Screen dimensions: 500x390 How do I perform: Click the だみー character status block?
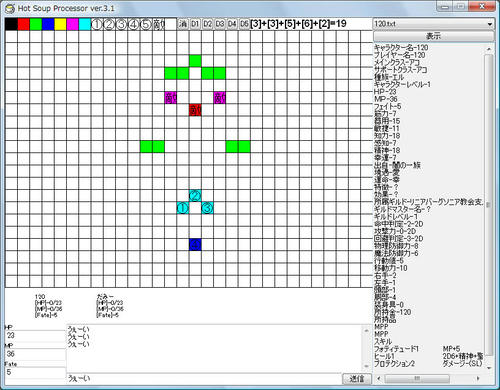[110, 306]
